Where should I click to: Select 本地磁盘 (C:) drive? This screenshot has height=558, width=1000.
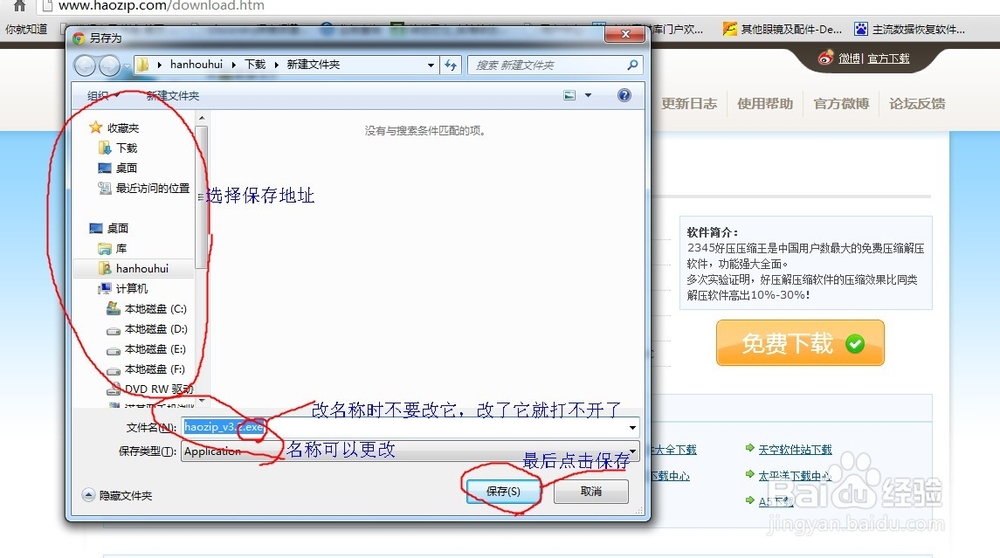[x=147, y=309]
